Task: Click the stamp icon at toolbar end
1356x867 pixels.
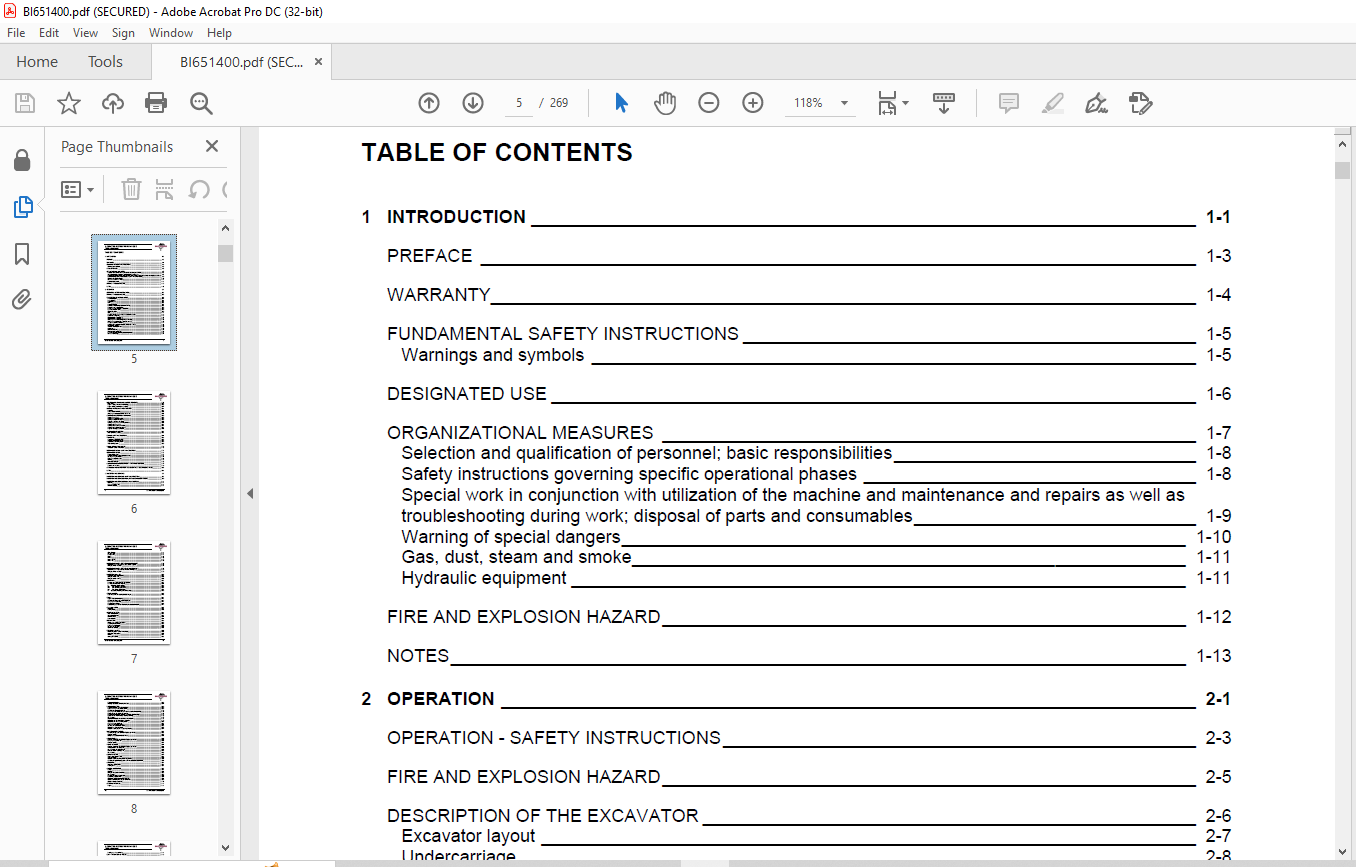Action: pos(1140,103)
